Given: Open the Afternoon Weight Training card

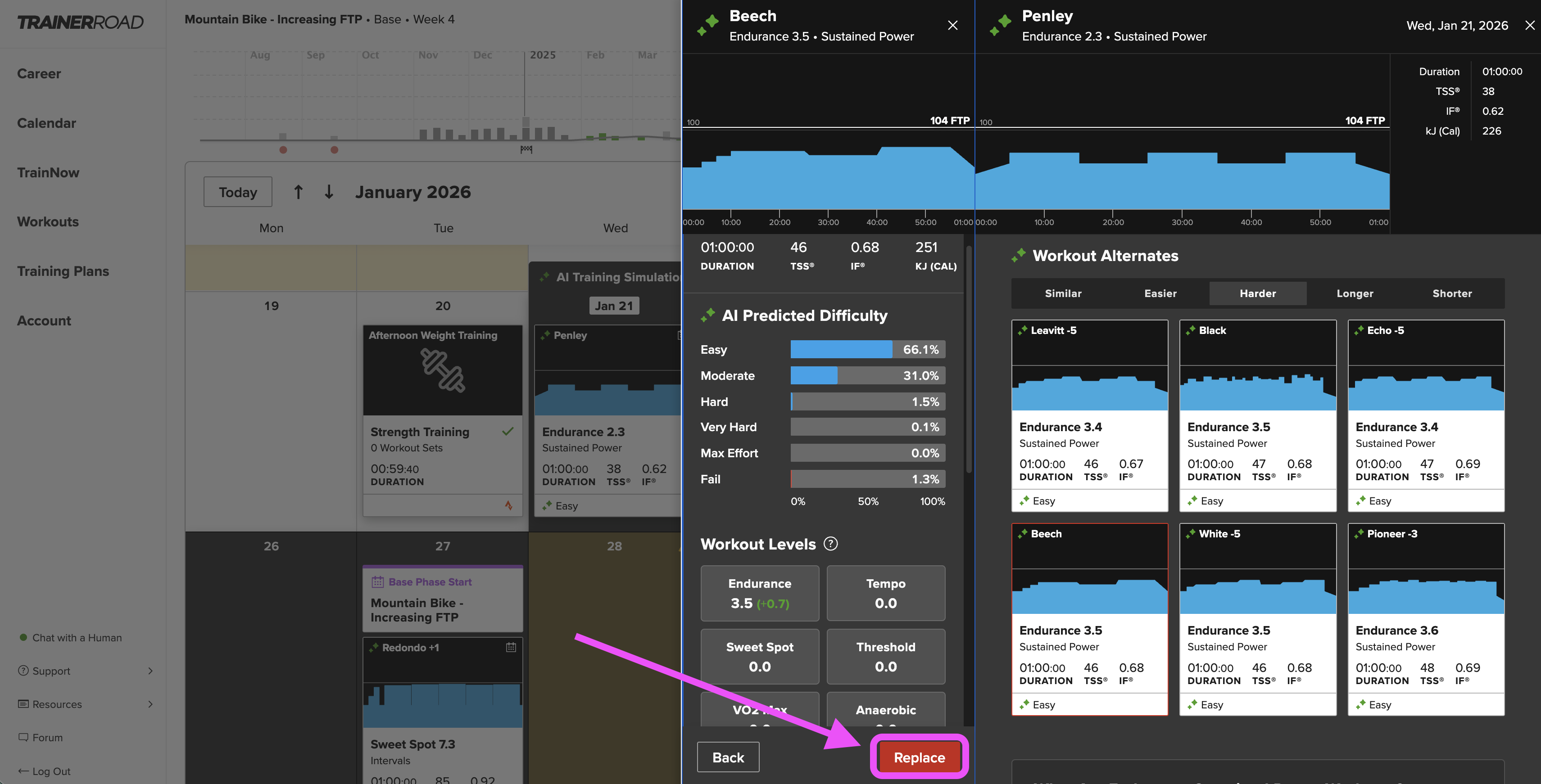Looking at the screenshot, I should tap(443, 420).
